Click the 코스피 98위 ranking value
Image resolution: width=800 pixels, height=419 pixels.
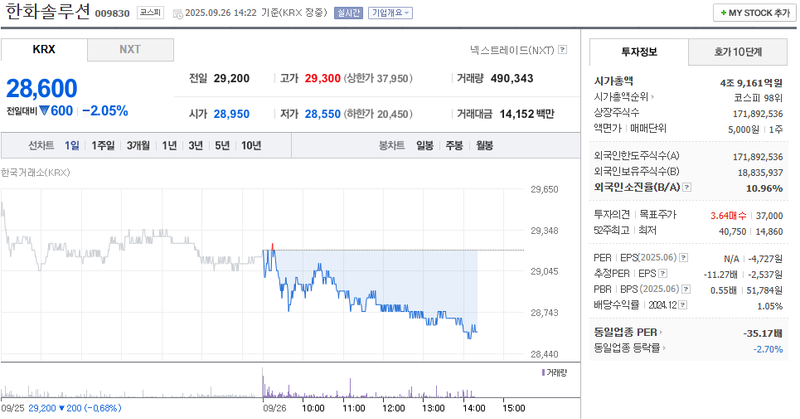click(758, 98)
